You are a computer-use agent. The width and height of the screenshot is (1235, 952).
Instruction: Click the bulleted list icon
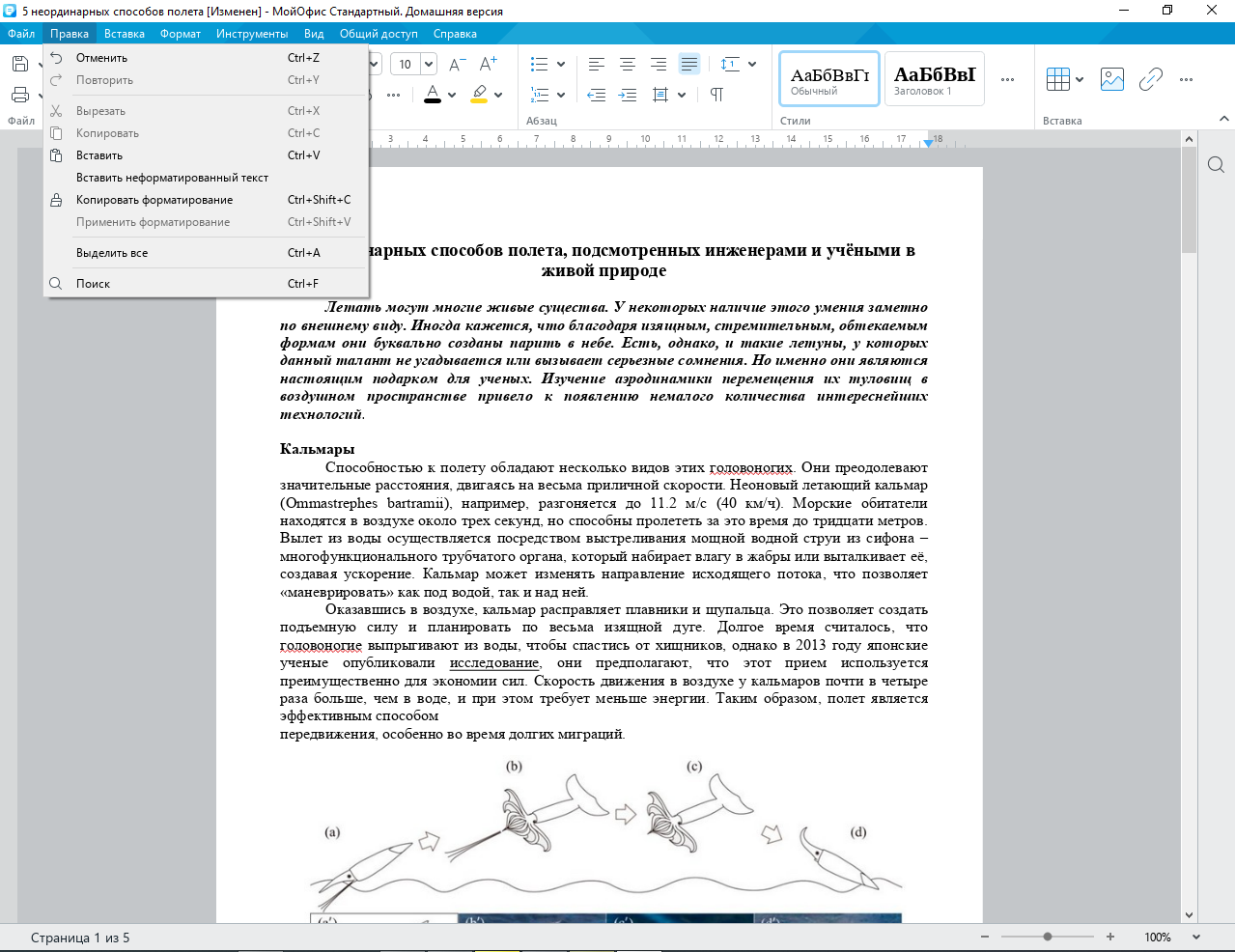coord(540,64)
